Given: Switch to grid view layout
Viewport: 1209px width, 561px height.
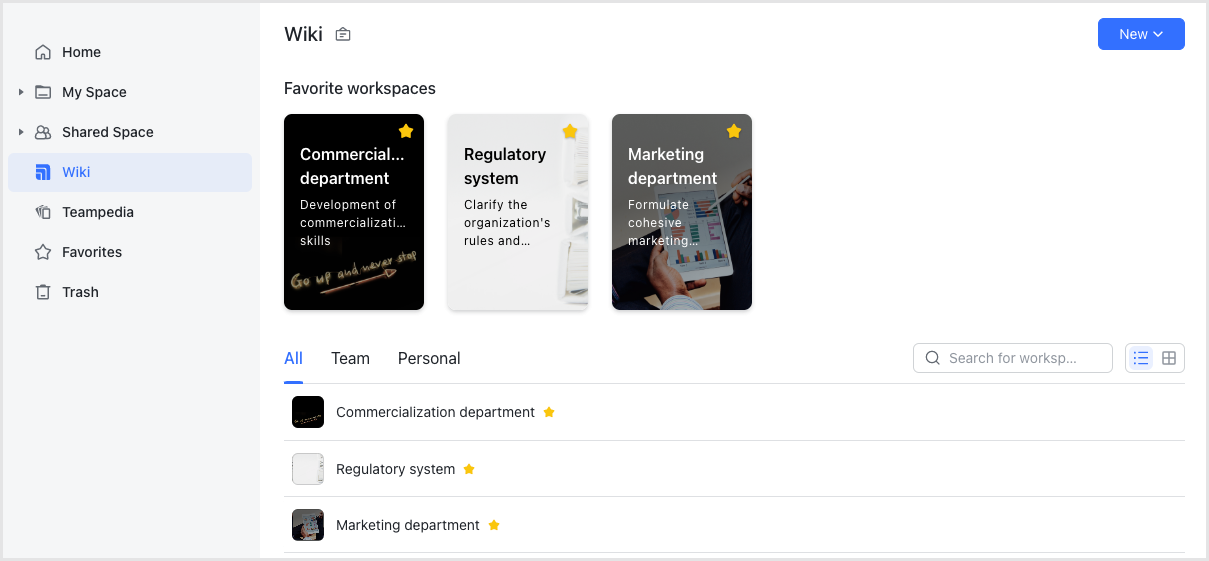Looking at the screenshot, I should click(x=1169, y=358).
